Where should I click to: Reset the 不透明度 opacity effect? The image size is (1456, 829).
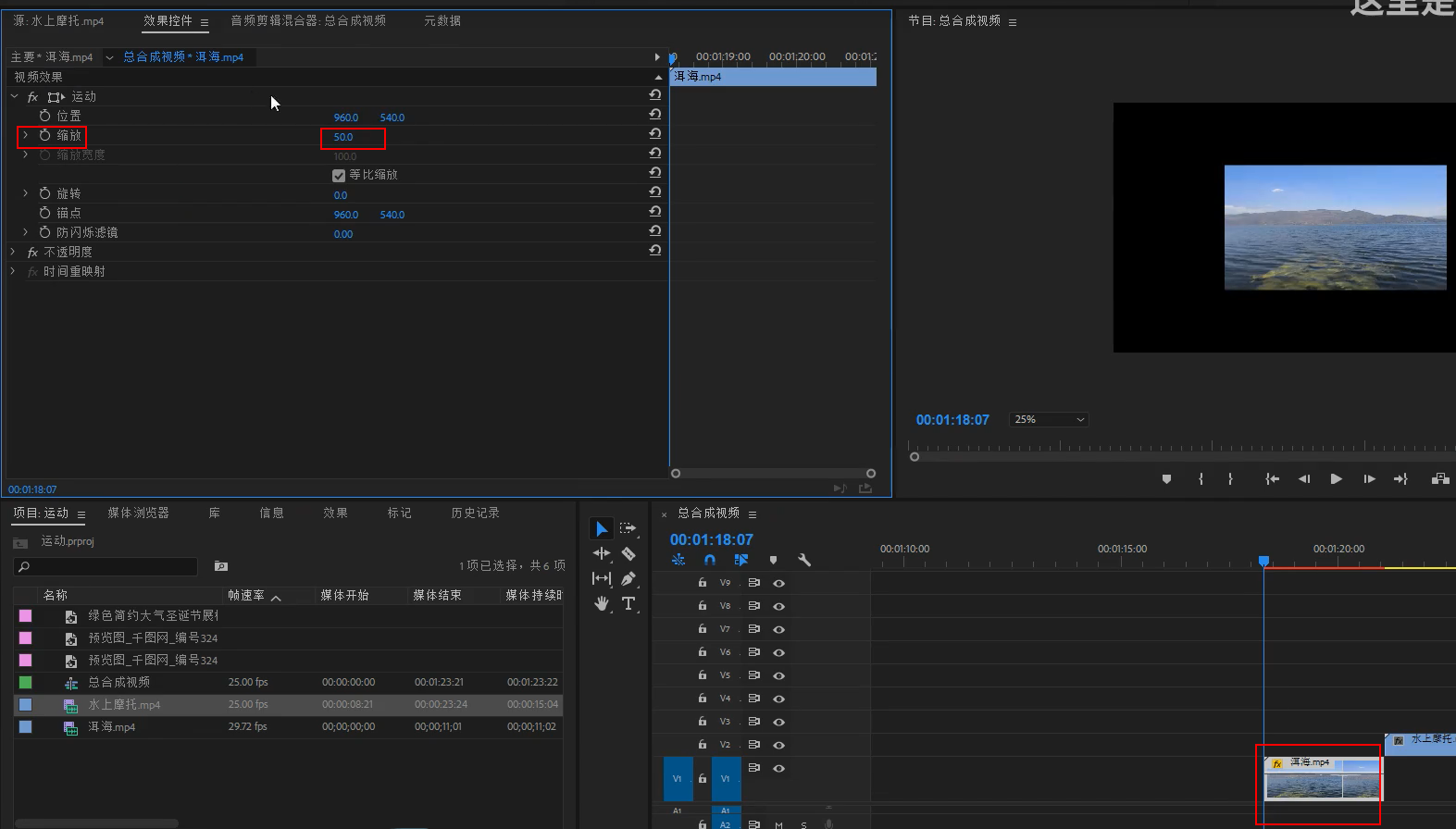click(655, 250)
